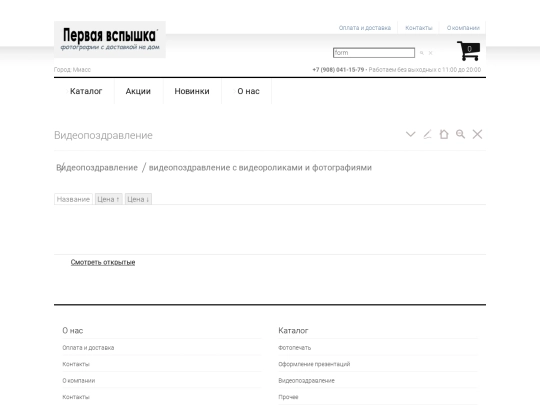Open О компании top header link
The image size is (540, 405).
pos(463,28)
